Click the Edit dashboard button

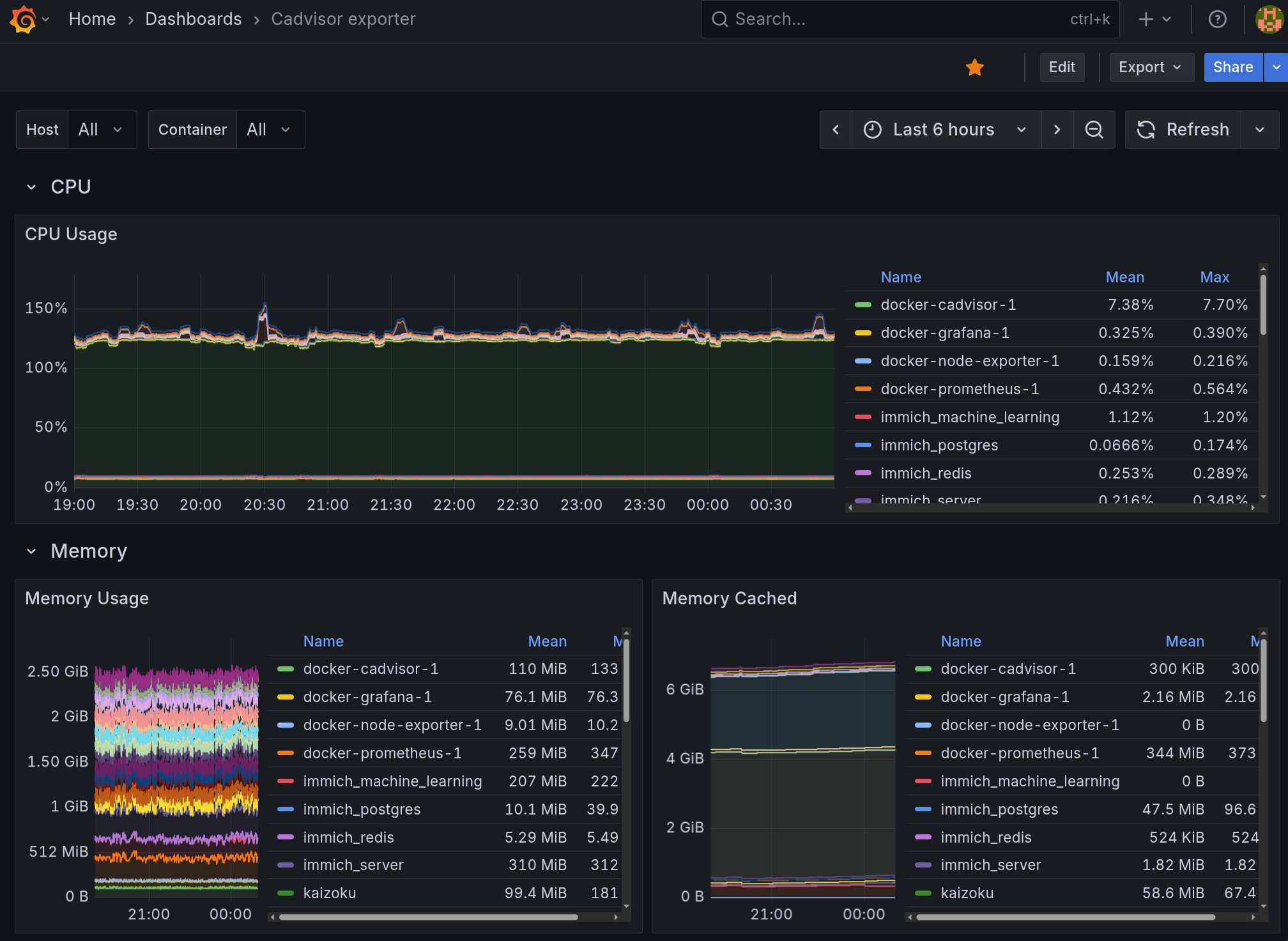pyautogui.click(x=1061, y=67)
